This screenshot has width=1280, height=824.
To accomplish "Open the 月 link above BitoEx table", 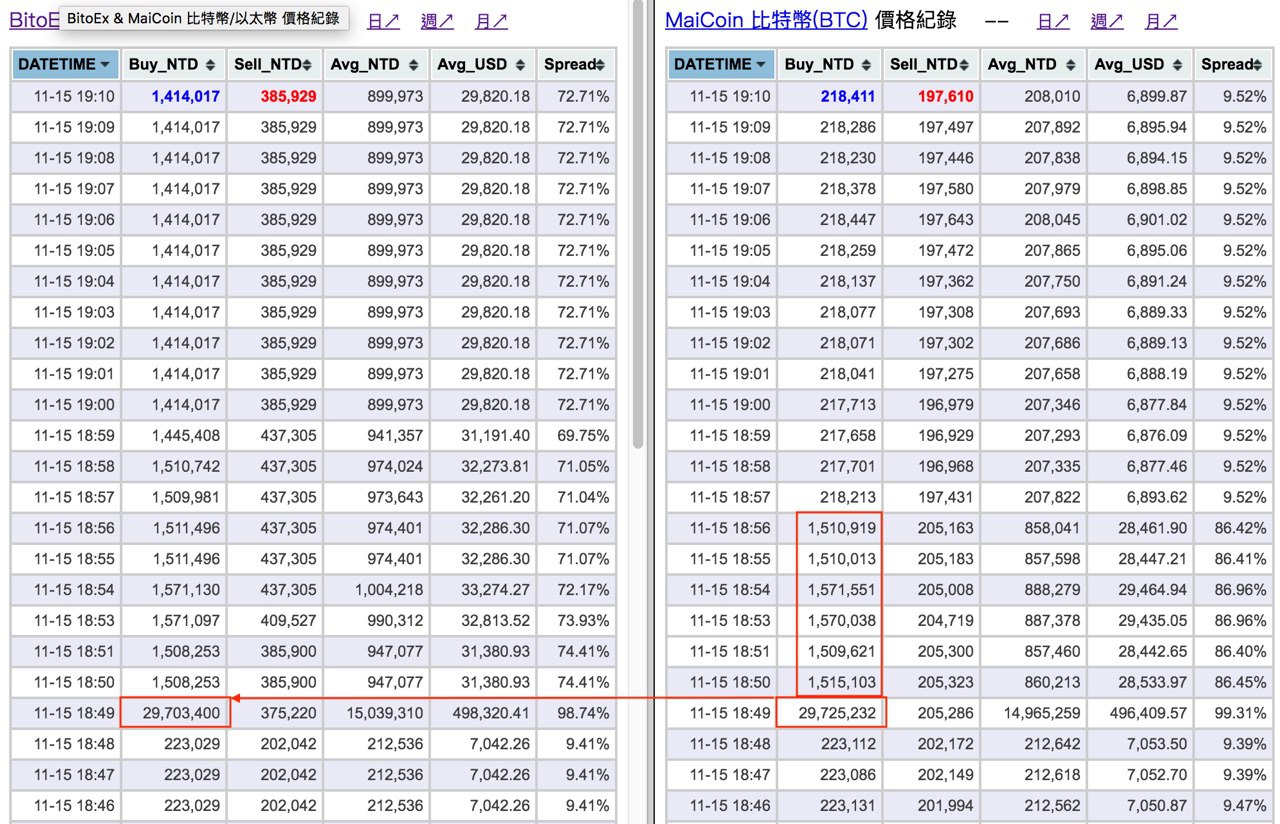I will coord(491,21).
